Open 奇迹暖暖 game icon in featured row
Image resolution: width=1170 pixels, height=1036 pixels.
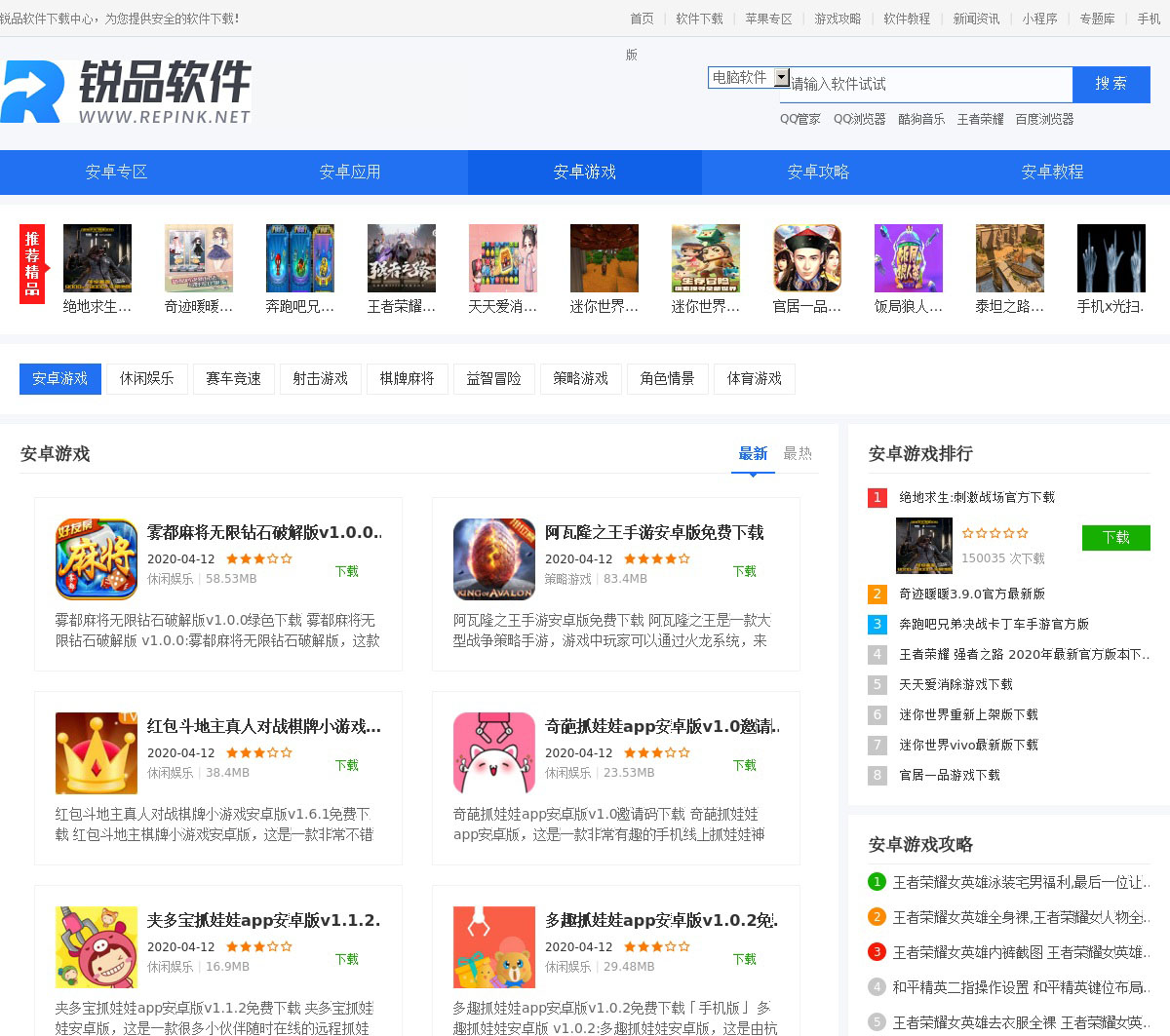coord(199,258)
